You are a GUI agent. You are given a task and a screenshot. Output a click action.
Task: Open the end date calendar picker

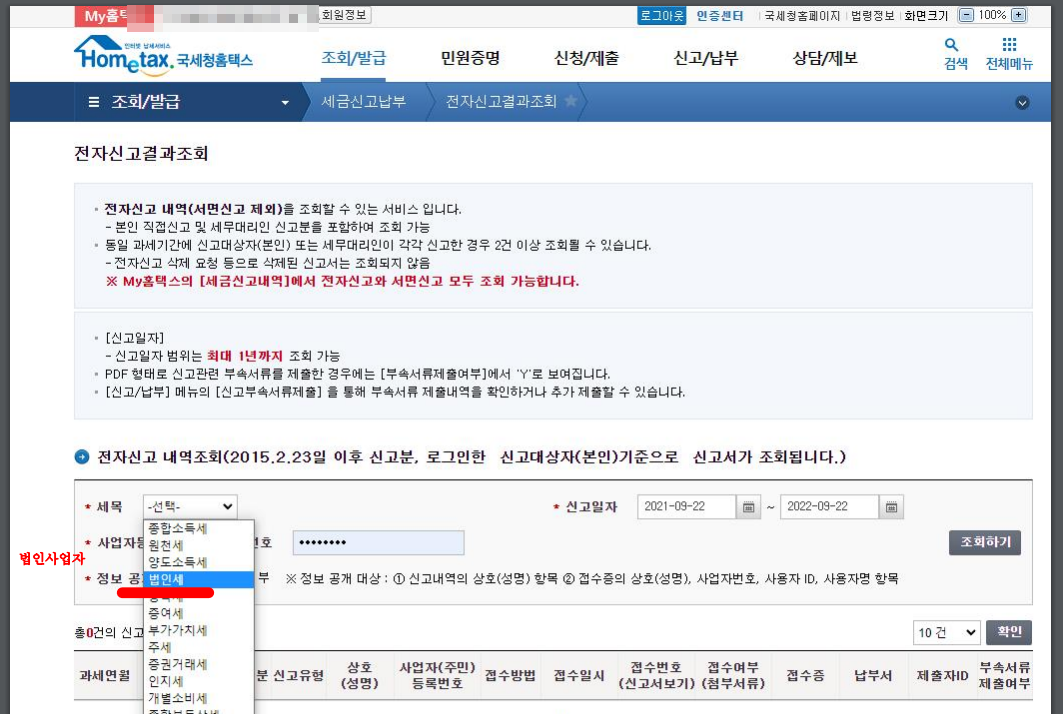coord(892,506)
